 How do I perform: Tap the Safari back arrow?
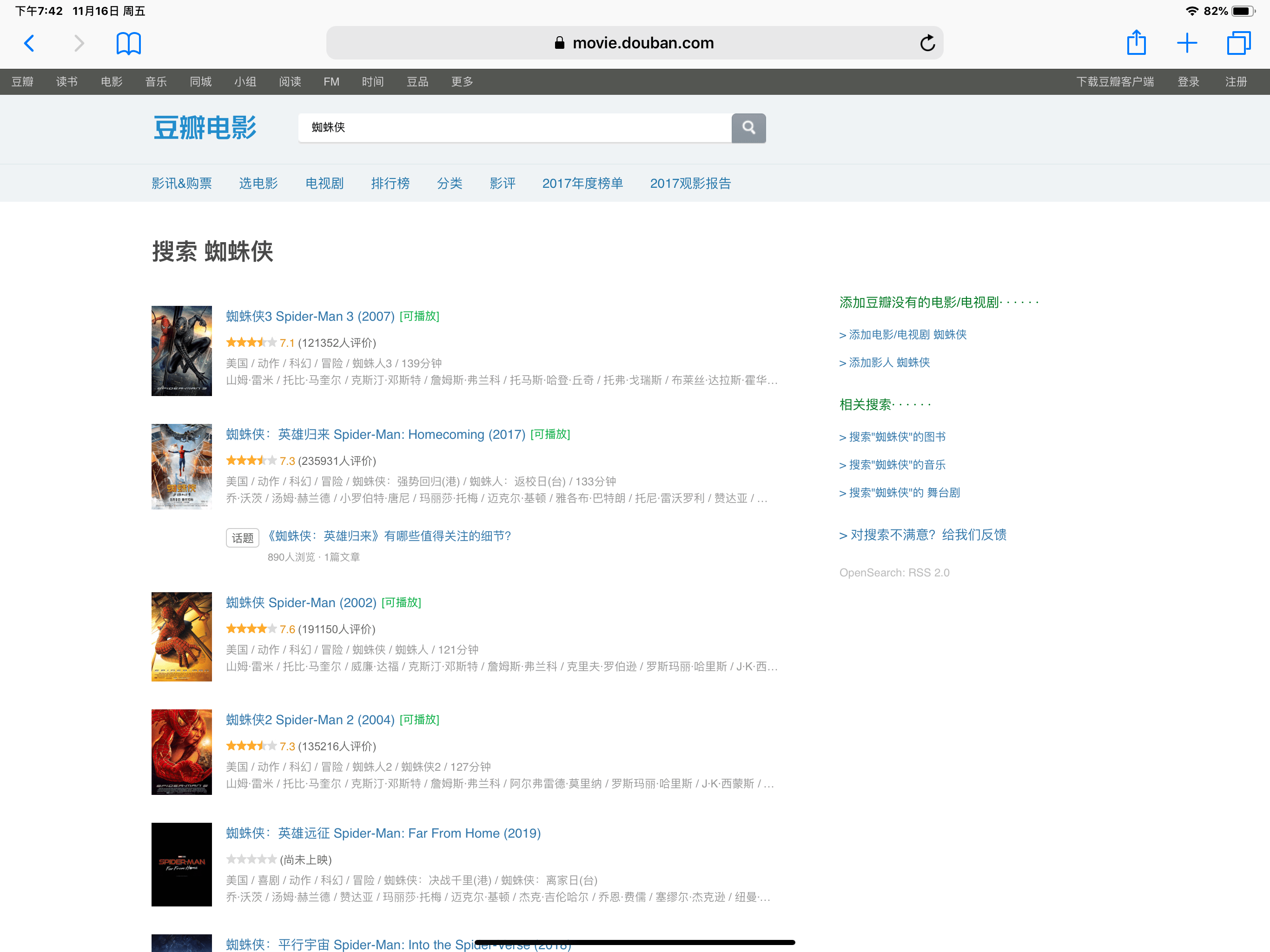[x=29, y=43]
